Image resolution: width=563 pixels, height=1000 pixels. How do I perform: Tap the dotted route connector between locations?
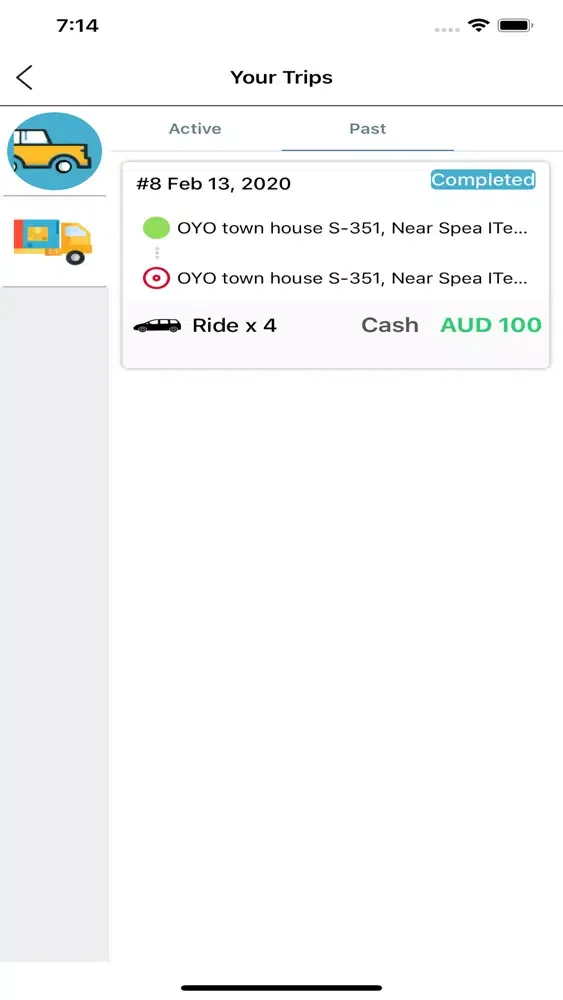pyautogui.click(x=157, y=253)
